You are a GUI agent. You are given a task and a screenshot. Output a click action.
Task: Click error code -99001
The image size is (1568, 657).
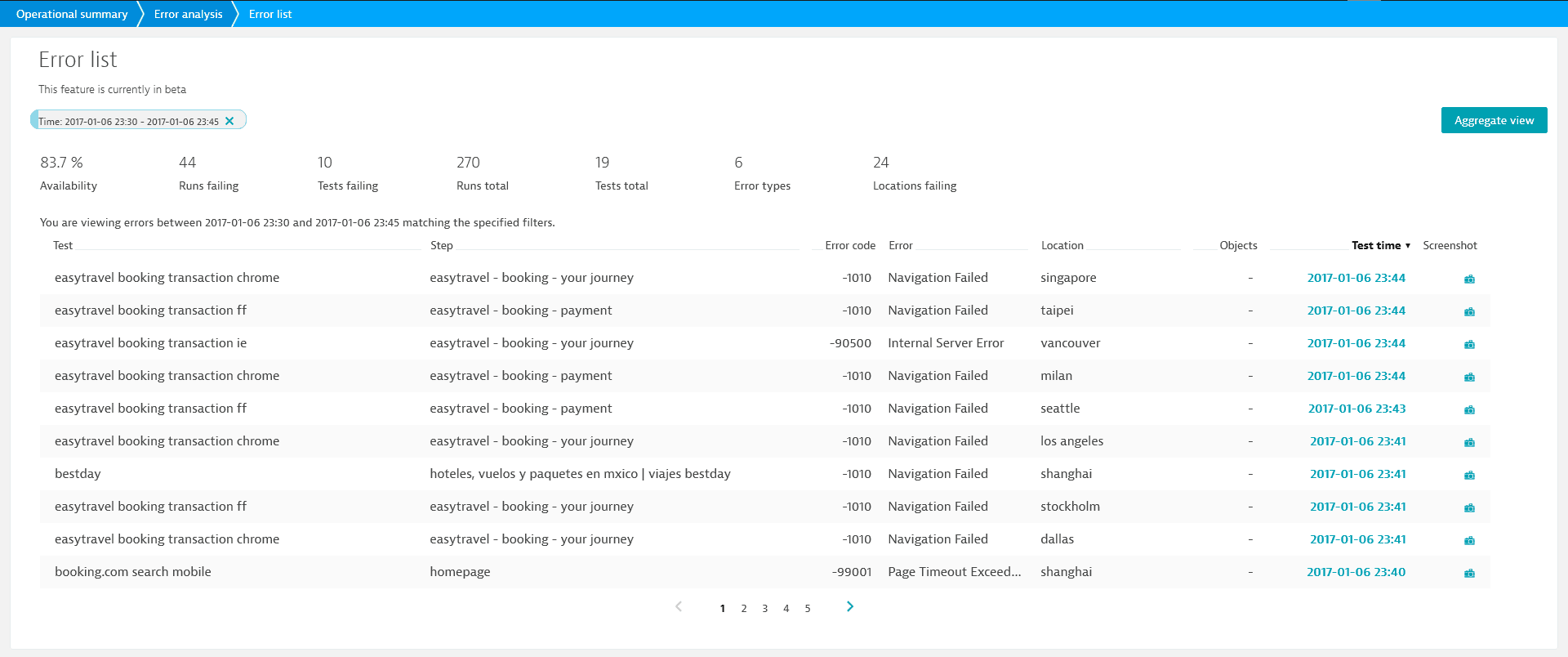tap(852, 572)
